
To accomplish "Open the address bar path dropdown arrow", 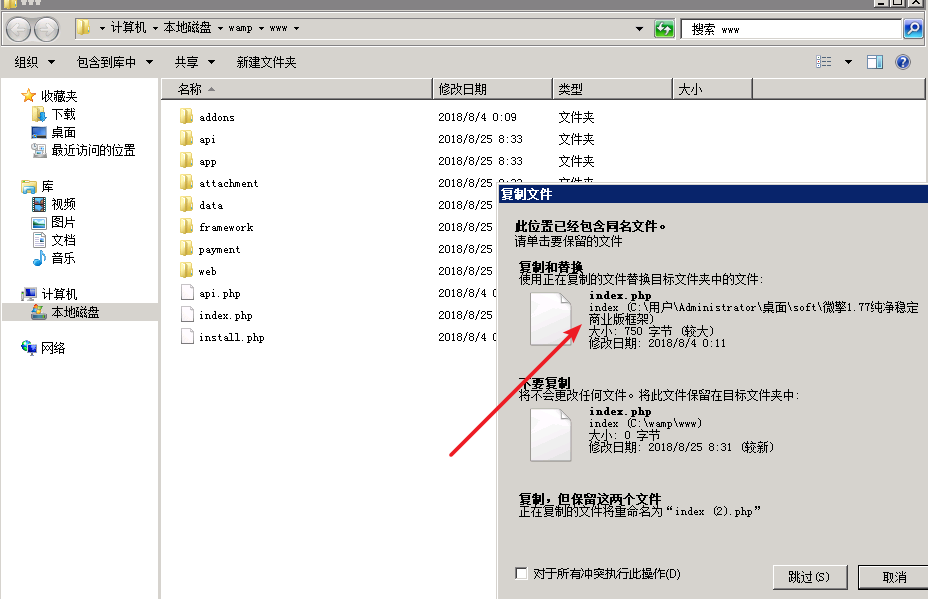I will point(637,28).
